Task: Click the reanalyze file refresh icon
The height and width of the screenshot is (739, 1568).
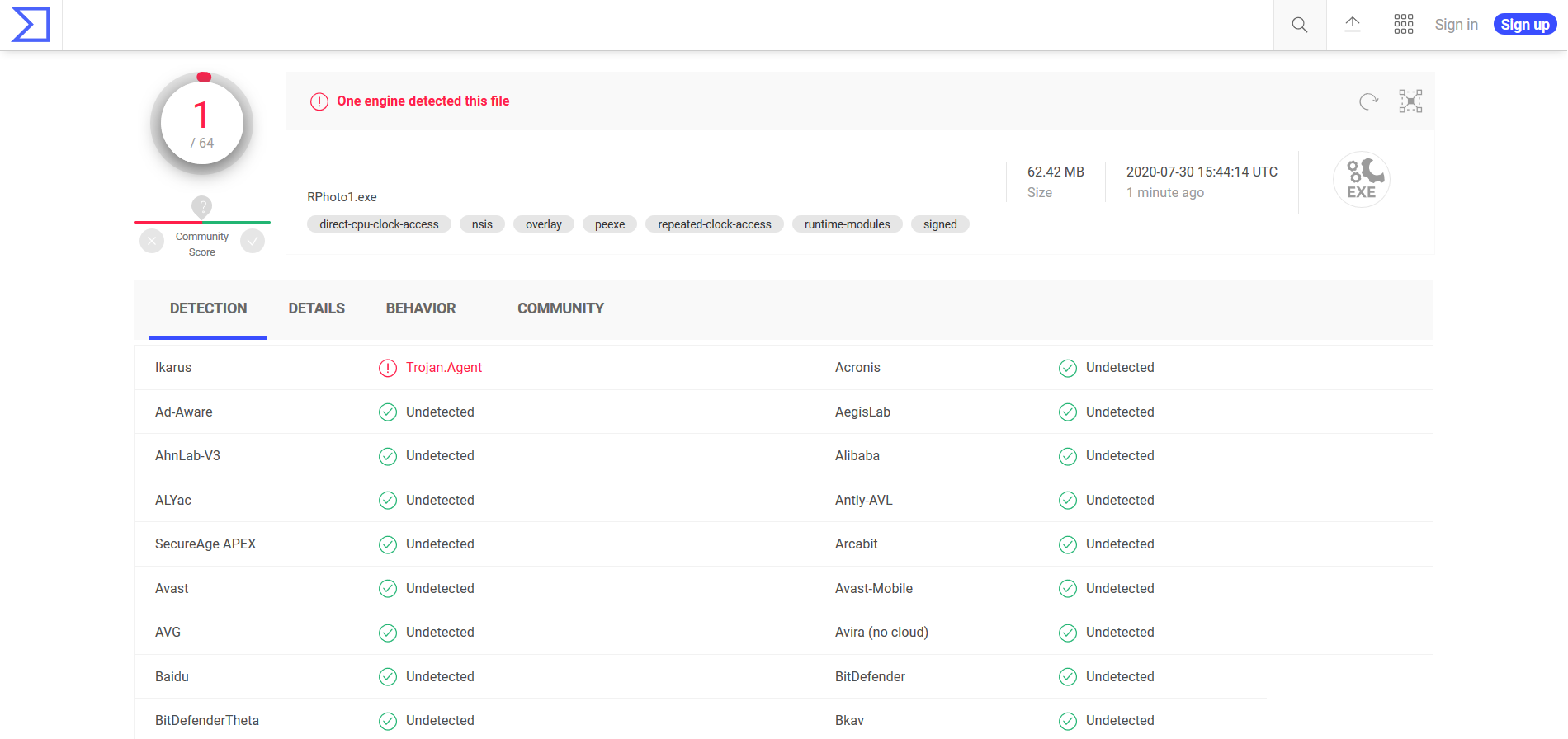Action: pyautogui.click(x=1368, y=101)
